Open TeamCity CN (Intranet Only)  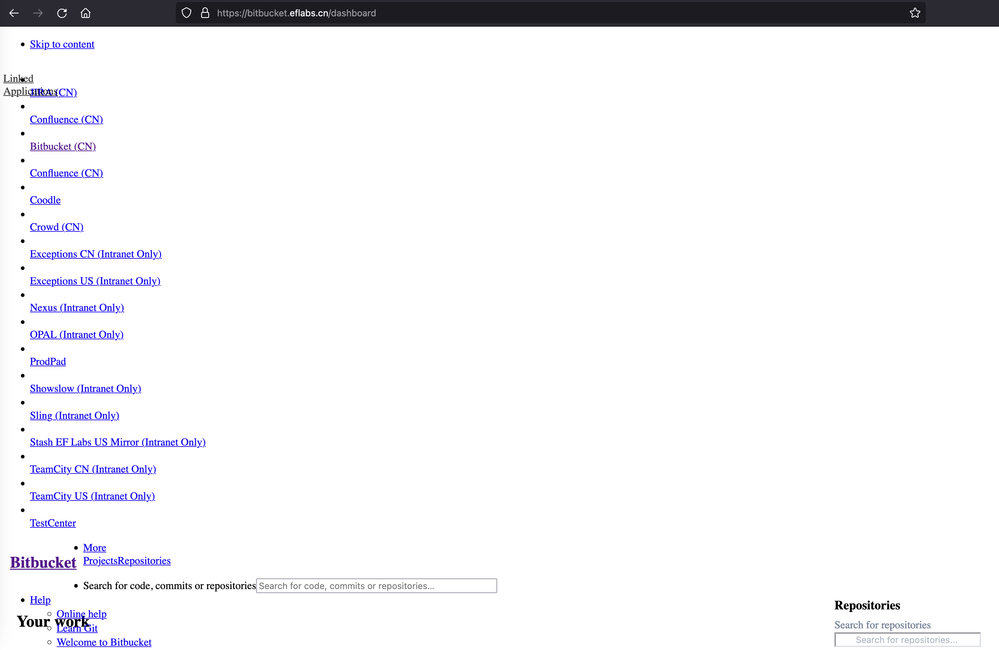93,469
